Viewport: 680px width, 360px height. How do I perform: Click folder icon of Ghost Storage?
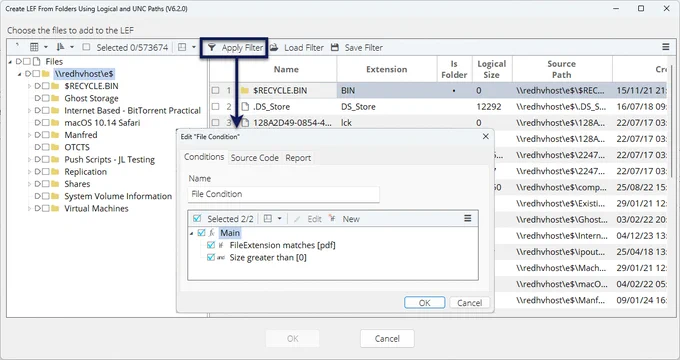(x=55, y=98)
